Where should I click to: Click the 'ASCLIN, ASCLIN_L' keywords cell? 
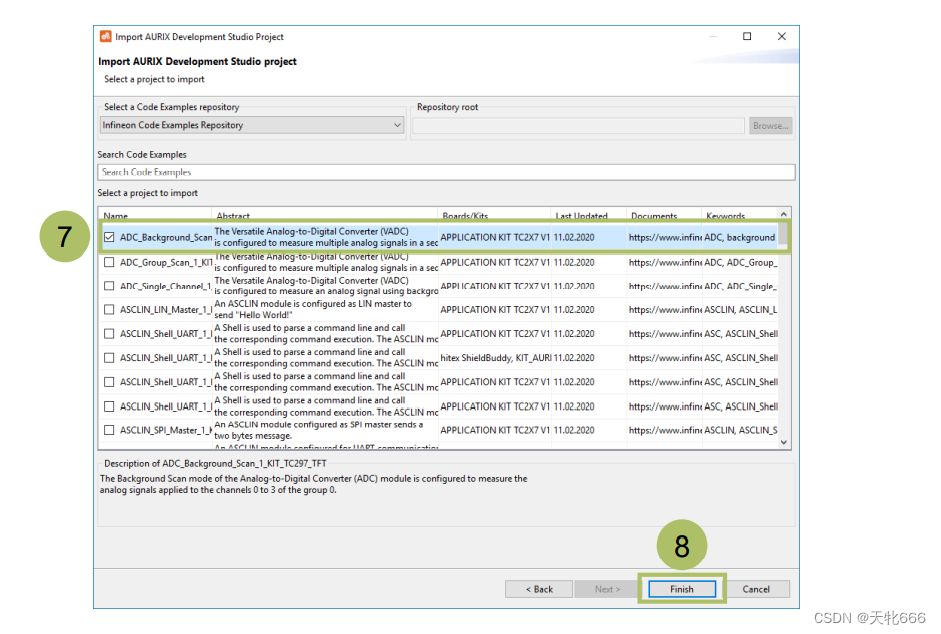741,310
